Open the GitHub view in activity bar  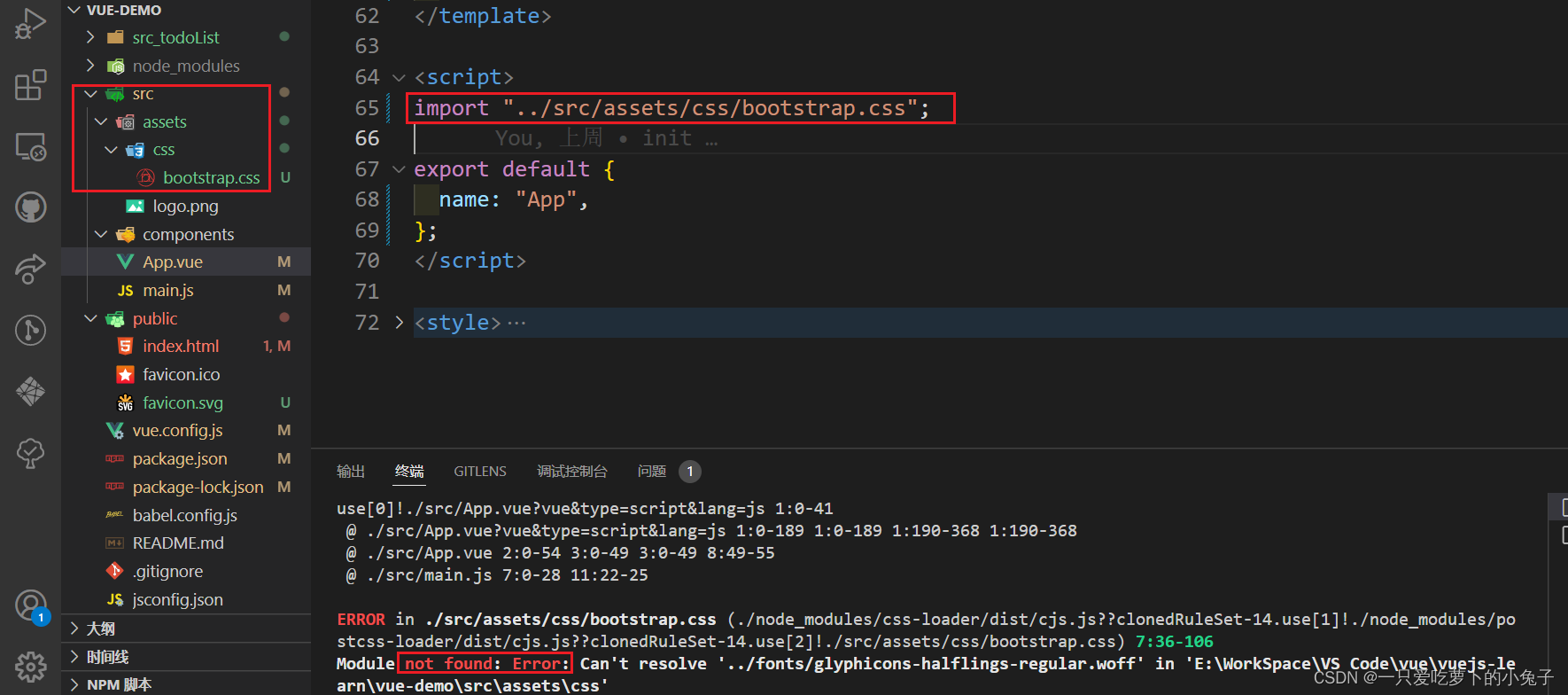[30, 207]
